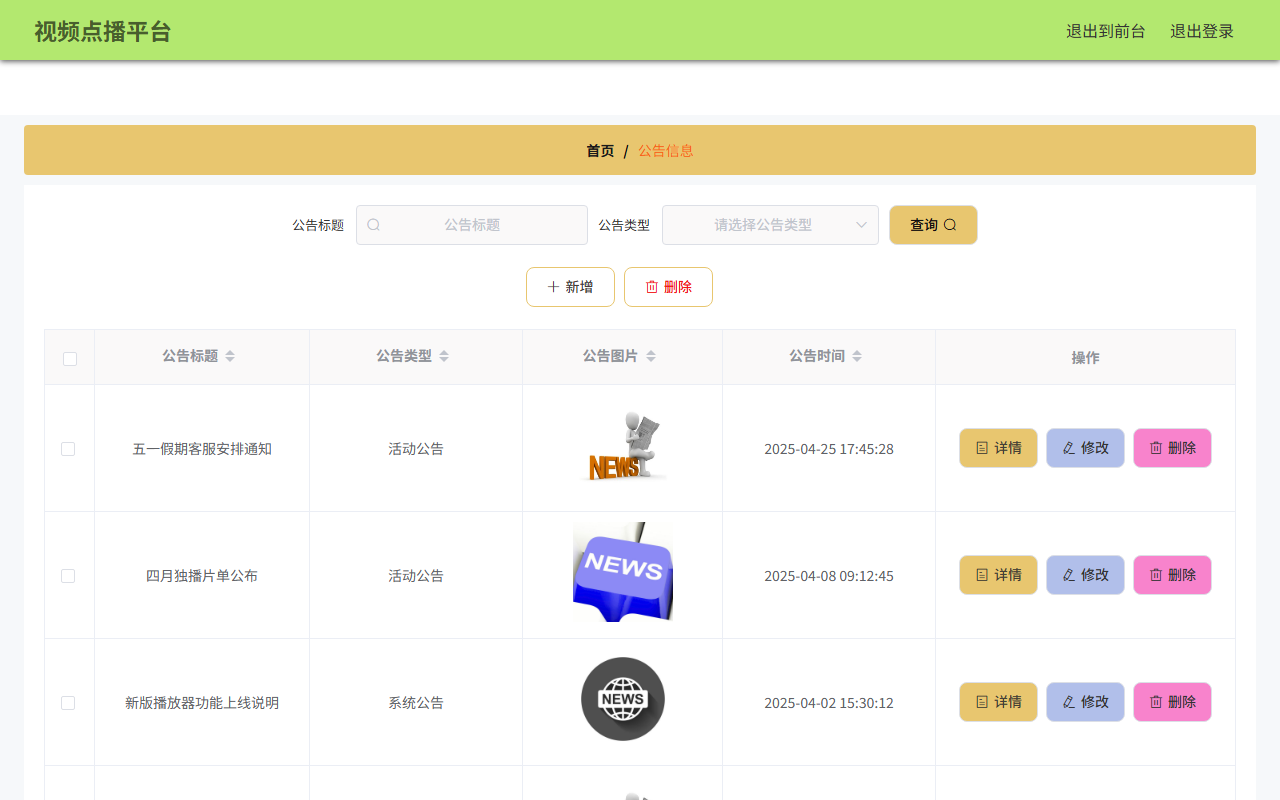Click the 删除 batch delete button above the table
1280x800 pixels.
pos(668,287)
